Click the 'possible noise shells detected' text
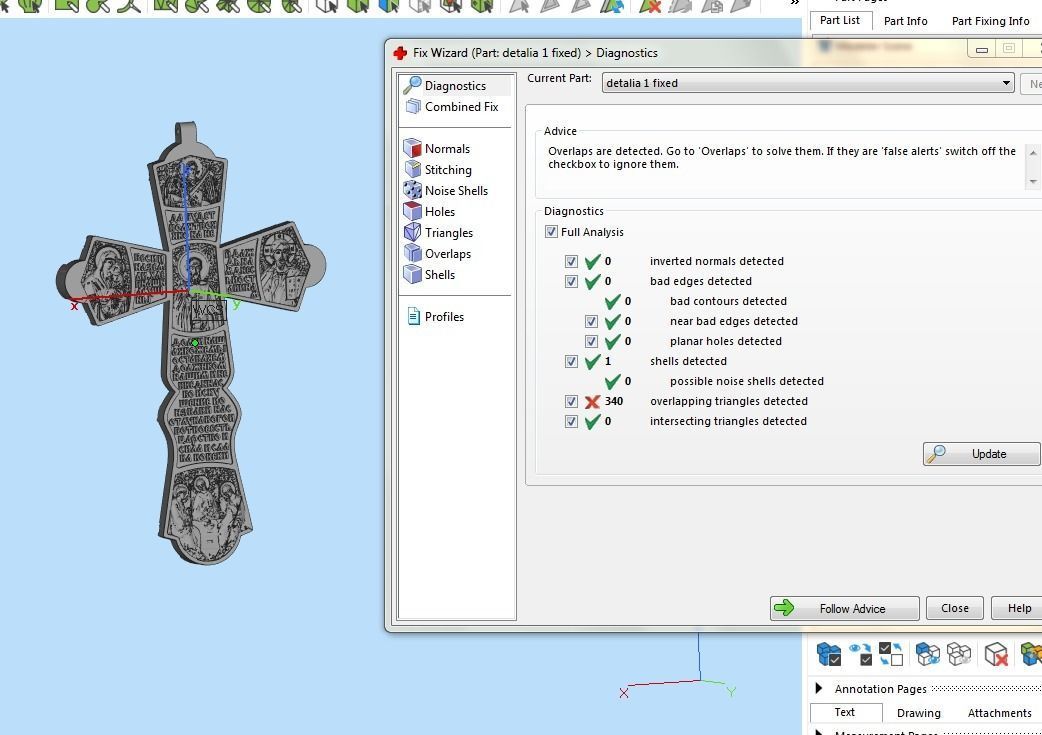This screenshot has height=735, width=1042. (x=746, y=381)
